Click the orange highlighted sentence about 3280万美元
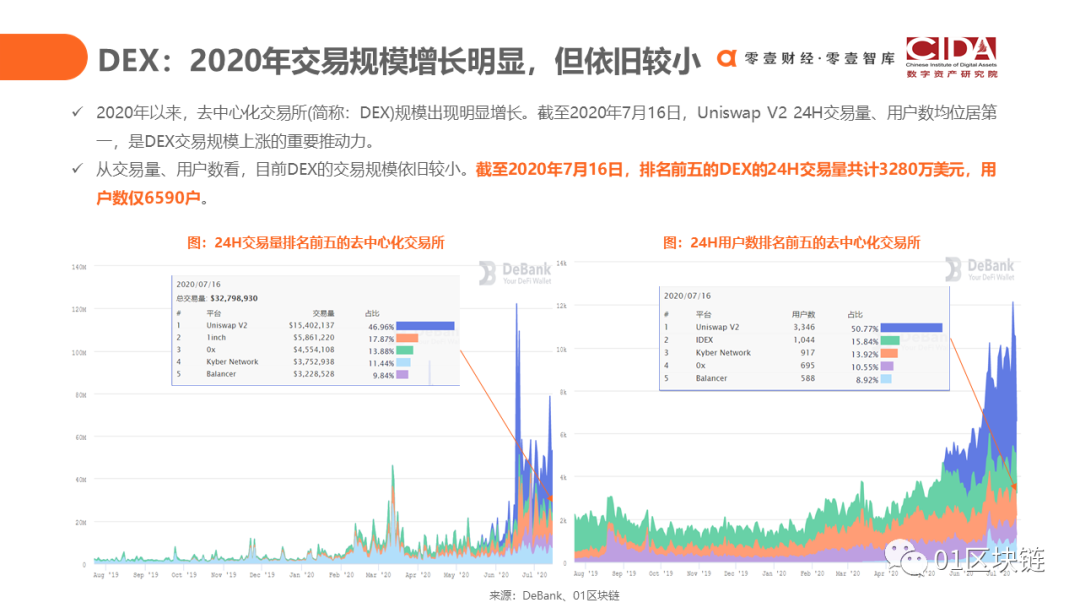Viewport: 1080px width, 608px height. coord(546,183)
